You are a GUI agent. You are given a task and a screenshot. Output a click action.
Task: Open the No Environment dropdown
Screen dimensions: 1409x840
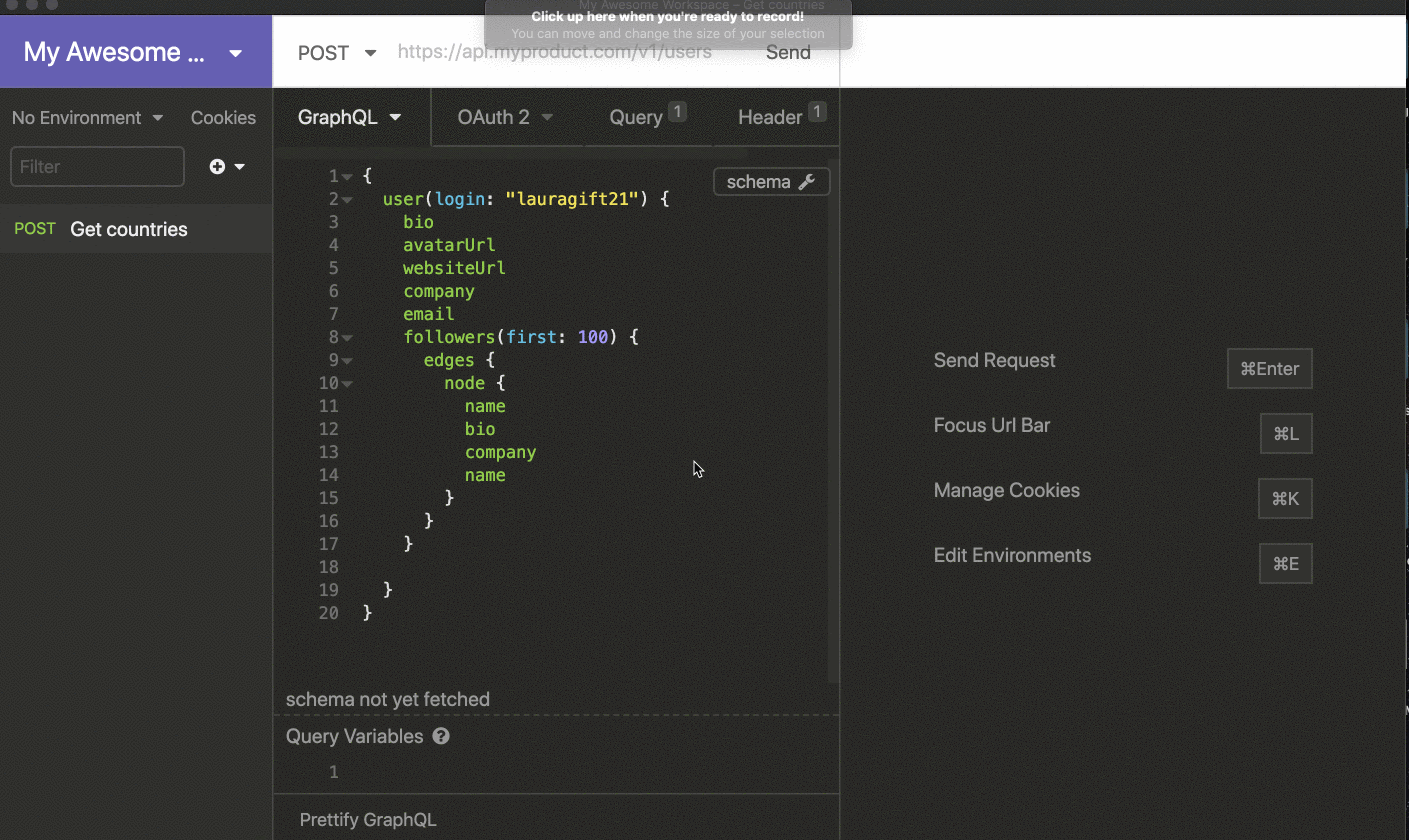[87, 118]
